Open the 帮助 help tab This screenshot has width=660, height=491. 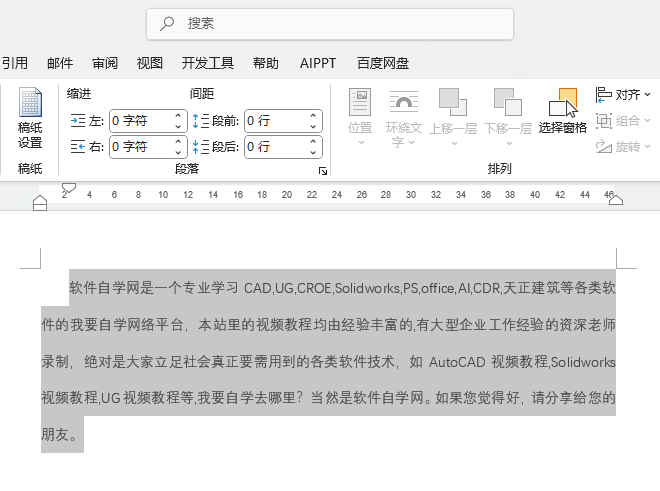266,63
